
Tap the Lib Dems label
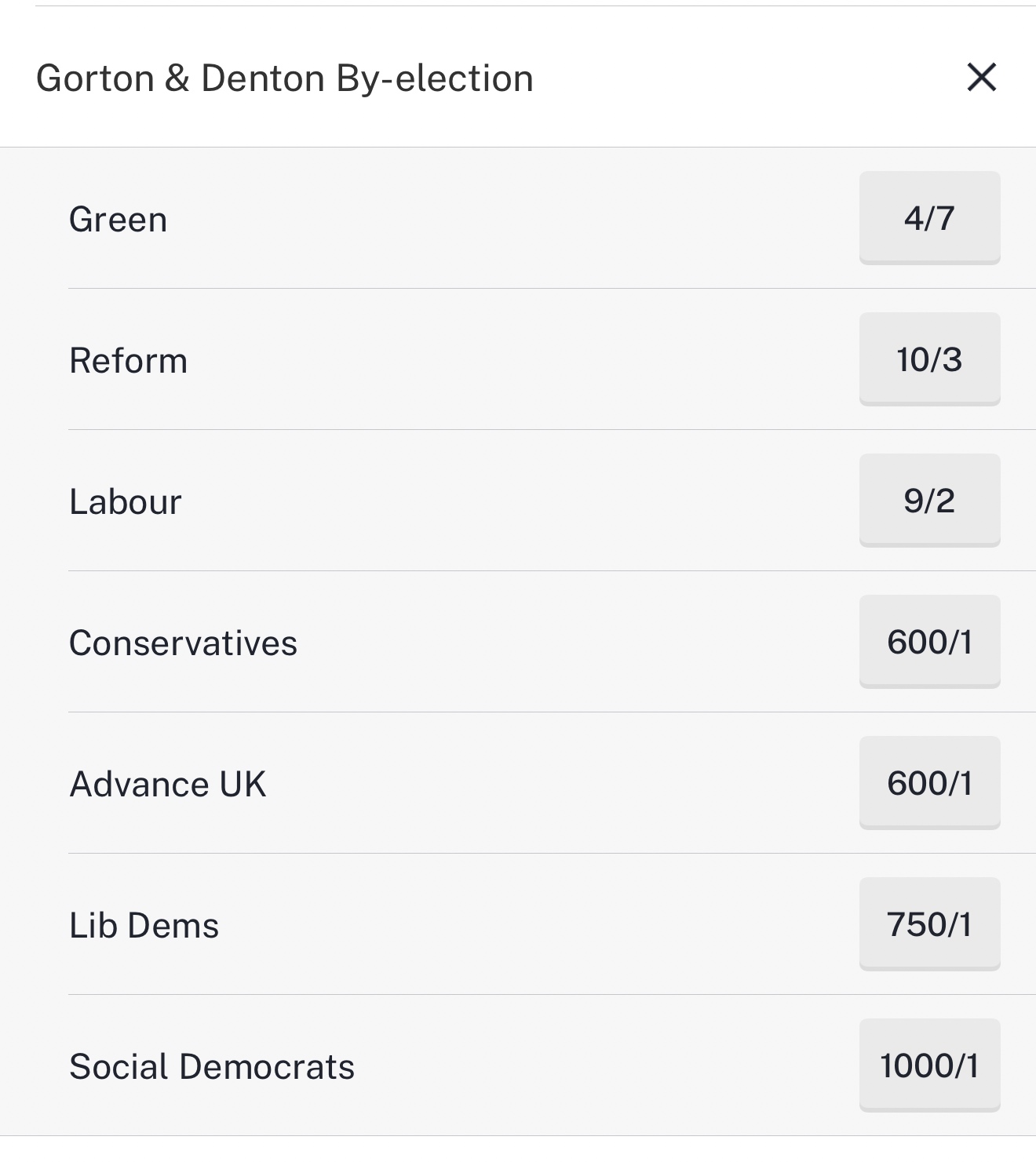click(144, 926)
